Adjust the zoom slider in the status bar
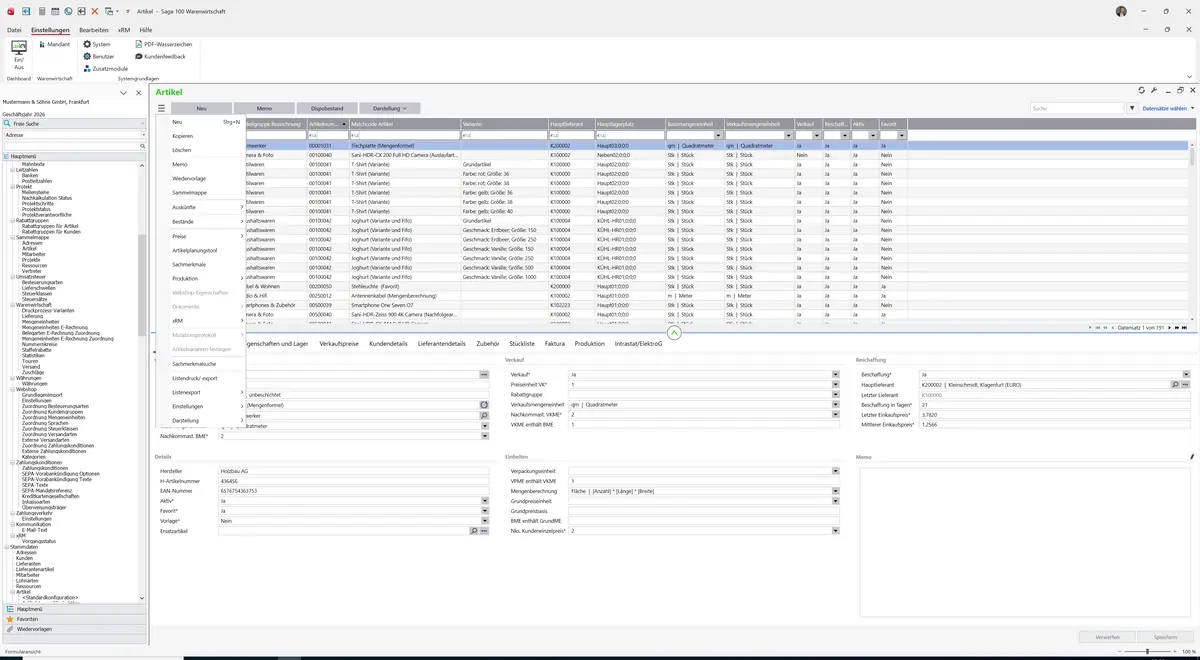This screenshot has width=1200, height=660. click(x=1147, y=652)
